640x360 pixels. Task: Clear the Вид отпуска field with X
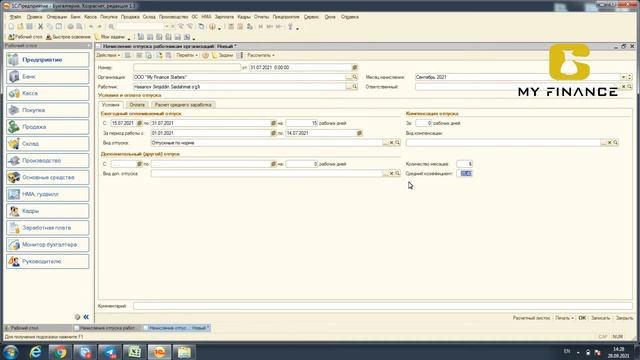coord(391,143)
